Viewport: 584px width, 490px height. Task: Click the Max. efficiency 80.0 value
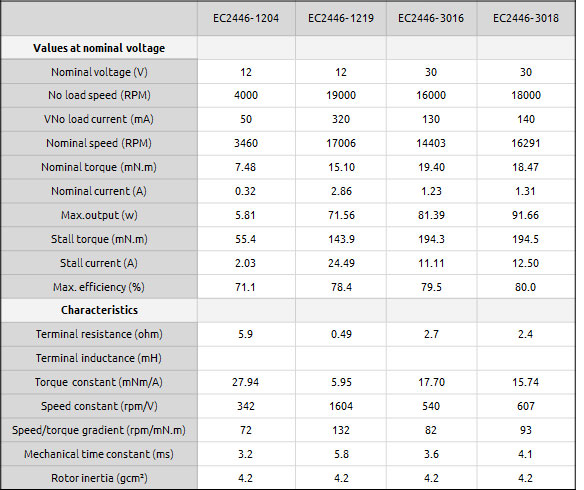tap(525, 287)
